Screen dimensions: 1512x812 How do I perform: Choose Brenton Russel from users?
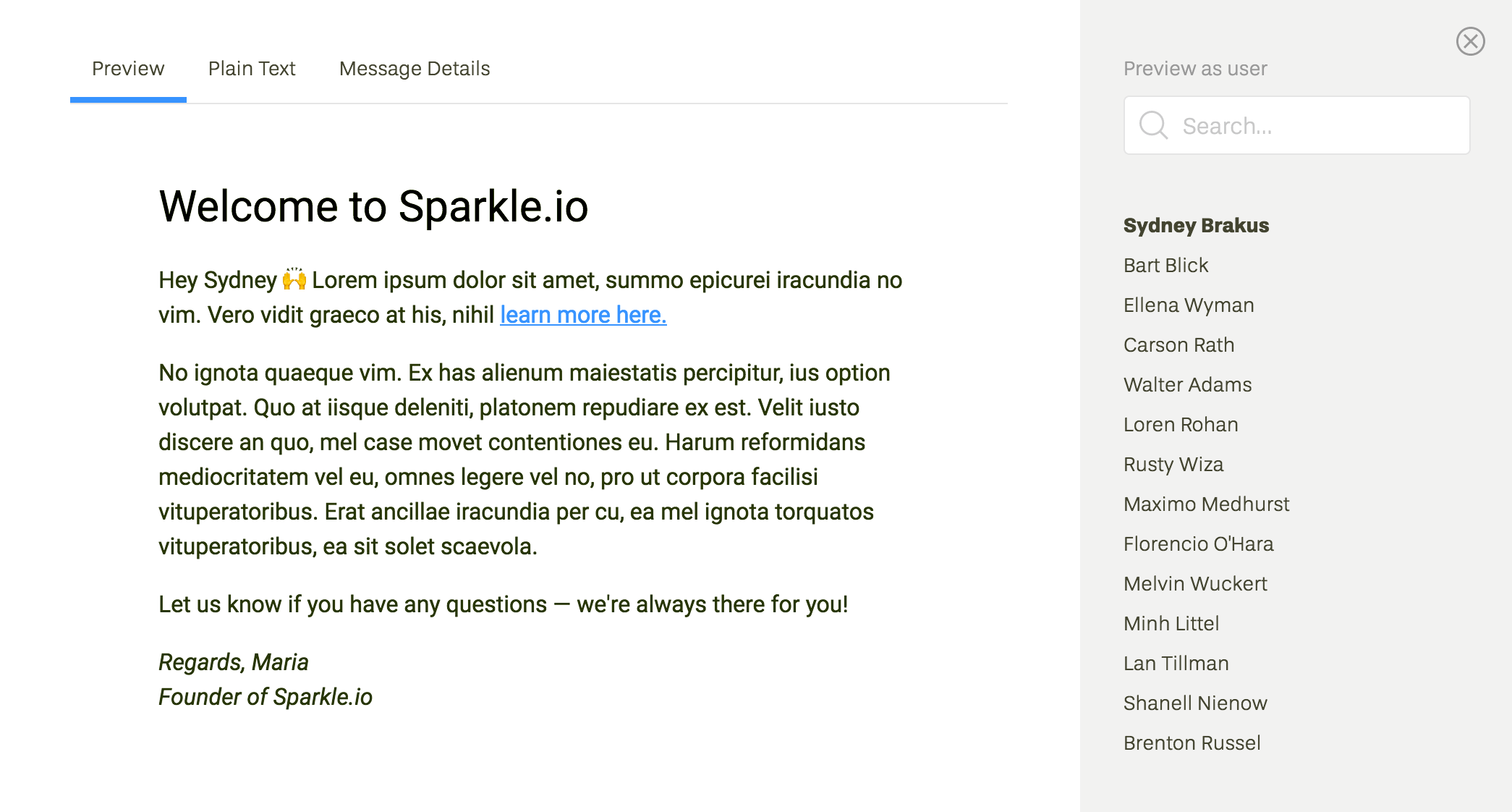pyautogui.click(x=1192, y=743)
